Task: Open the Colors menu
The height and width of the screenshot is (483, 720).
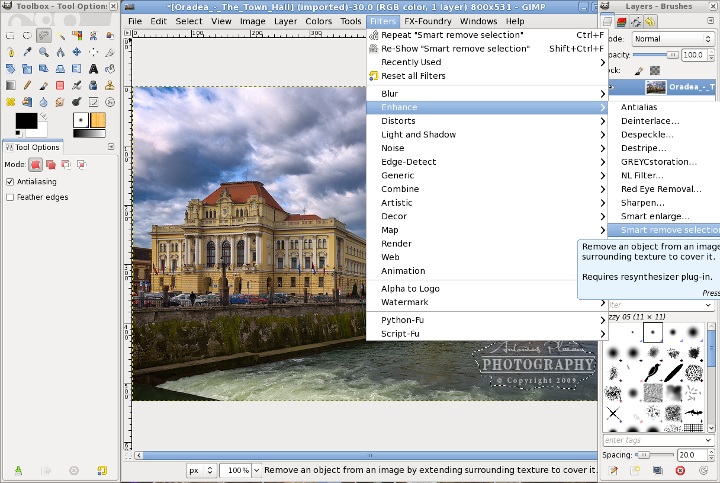Action: [x=318, y=21]
